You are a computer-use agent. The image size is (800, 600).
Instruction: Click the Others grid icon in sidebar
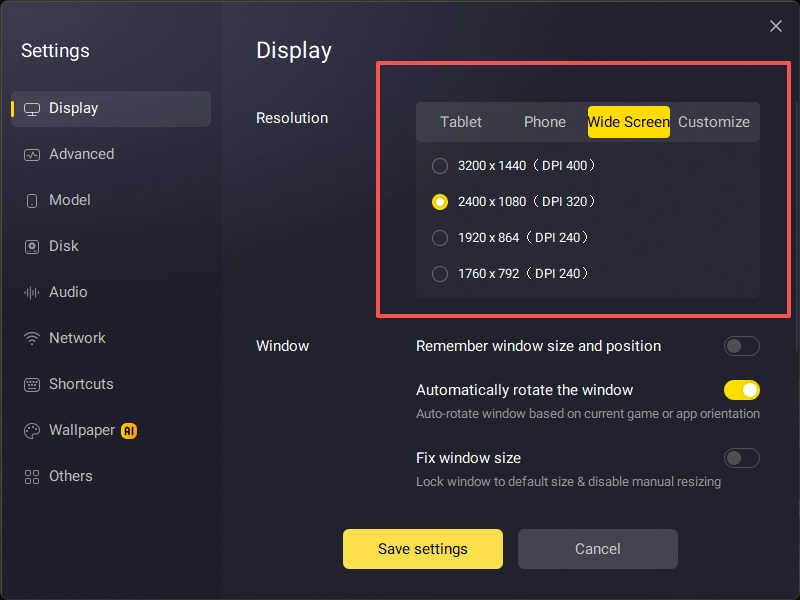click(32, 477)
